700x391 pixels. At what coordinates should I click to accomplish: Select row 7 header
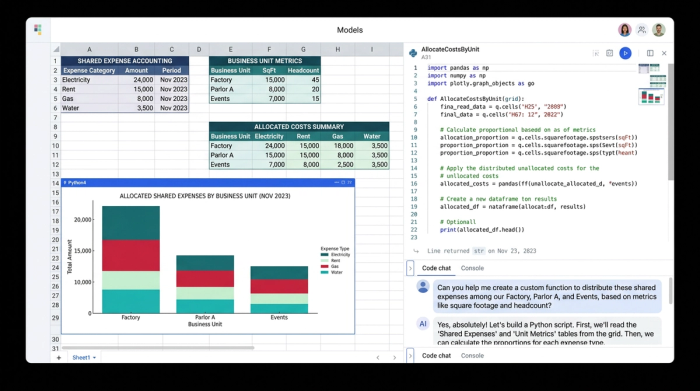(55, 117)
